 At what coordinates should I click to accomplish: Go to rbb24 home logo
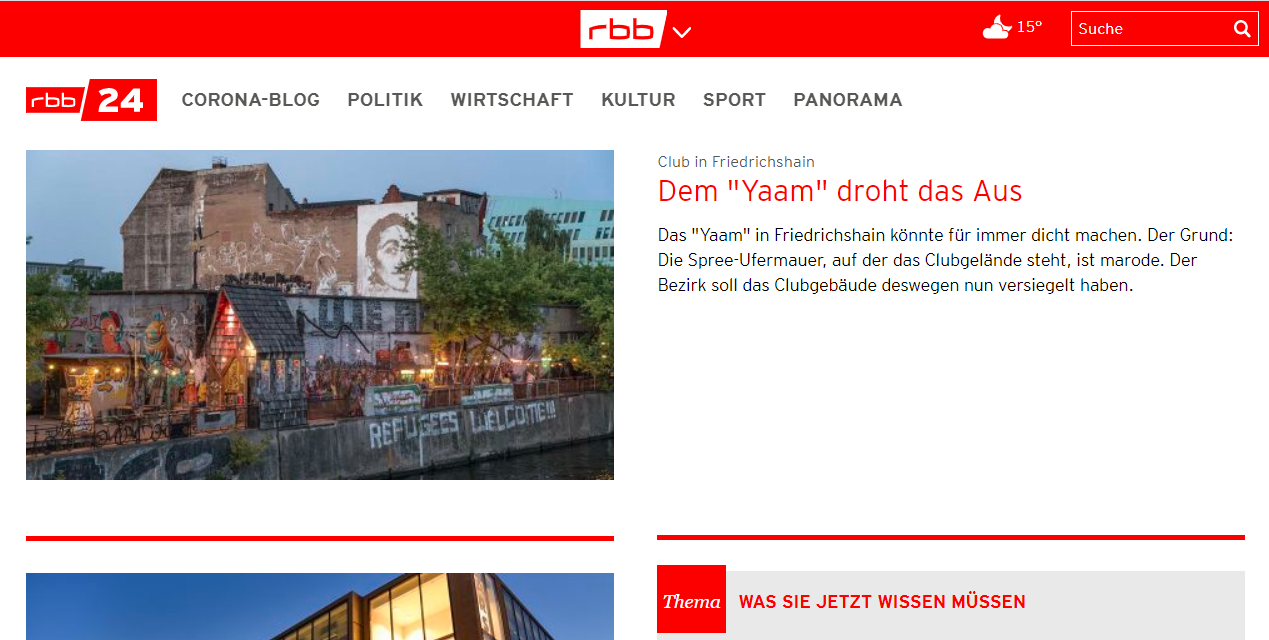pos(91,100)
